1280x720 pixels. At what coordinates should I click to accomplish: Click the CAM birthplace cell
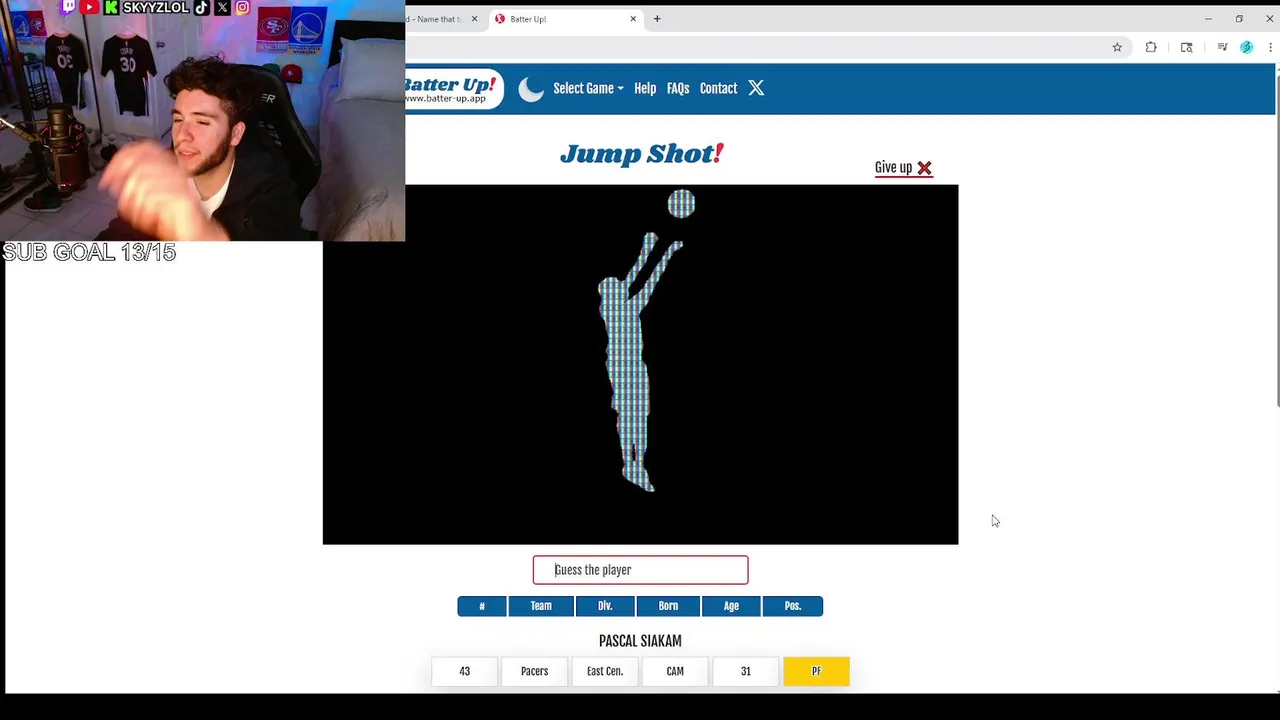point(675,671)
